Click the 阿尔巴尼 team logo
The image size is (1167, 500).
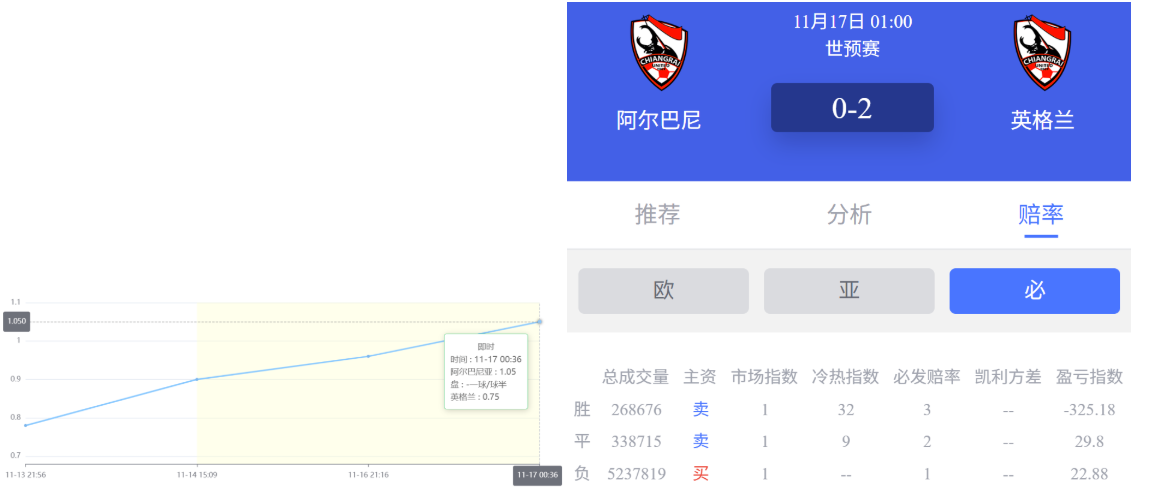coord(659,53)
